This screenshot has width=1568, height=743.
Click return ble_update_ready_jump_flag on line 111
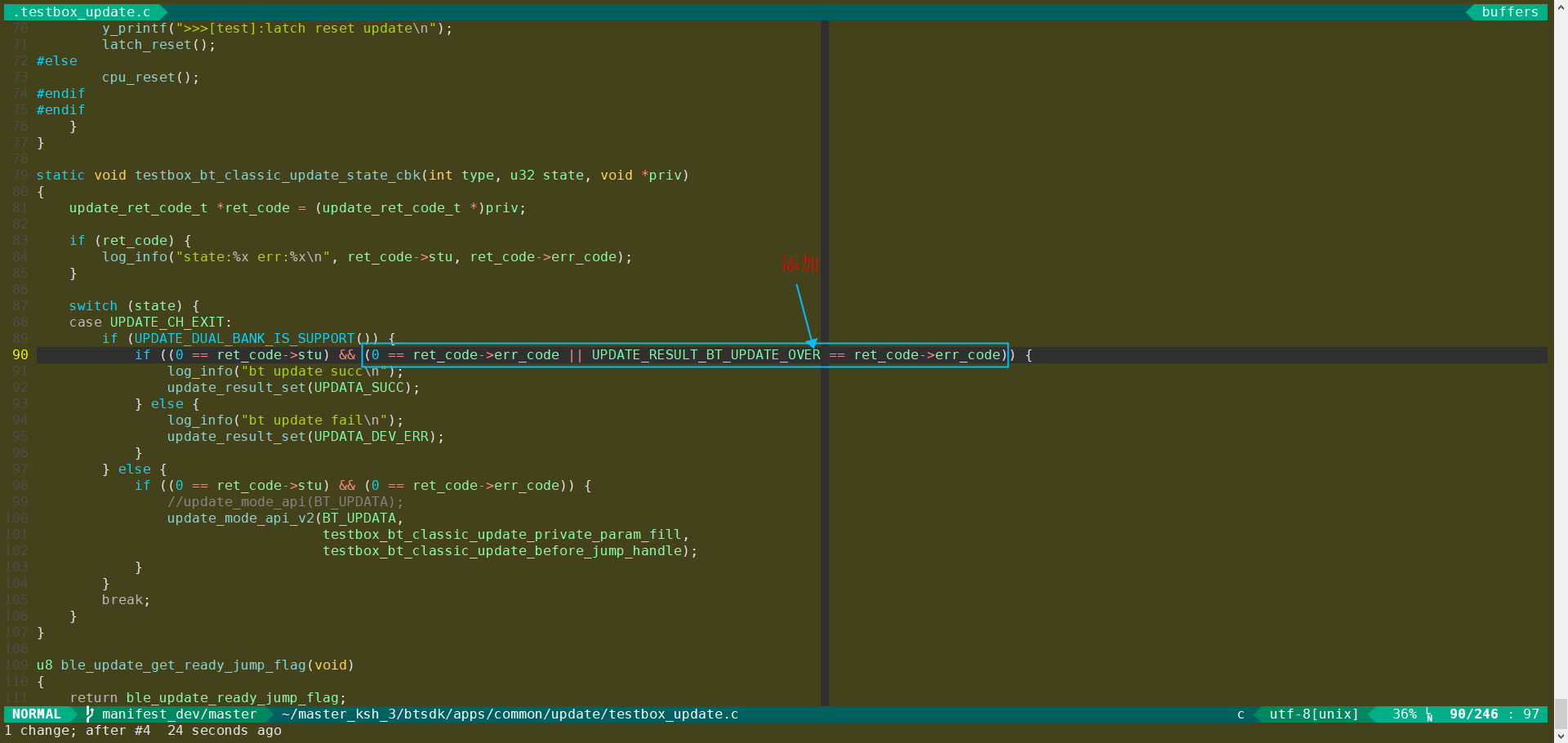pos(207,697)
